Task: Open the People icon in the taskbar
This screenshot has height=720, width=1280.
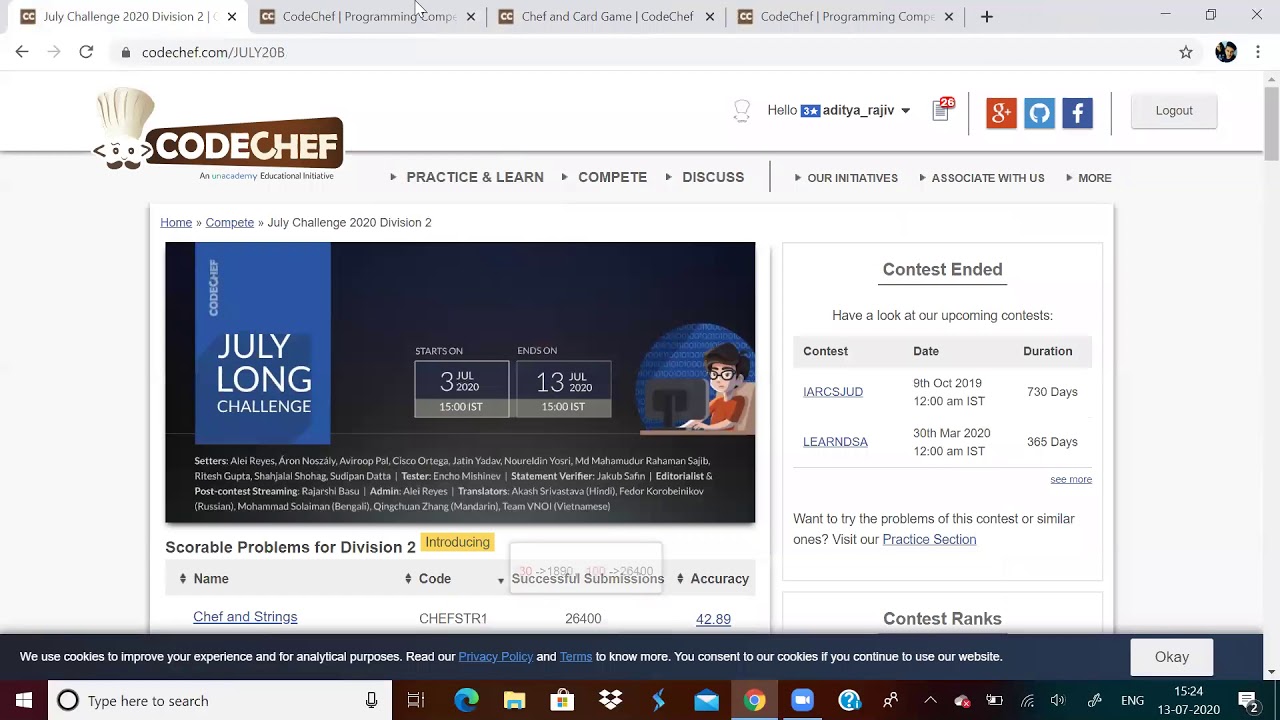Action: coord(890,701)
